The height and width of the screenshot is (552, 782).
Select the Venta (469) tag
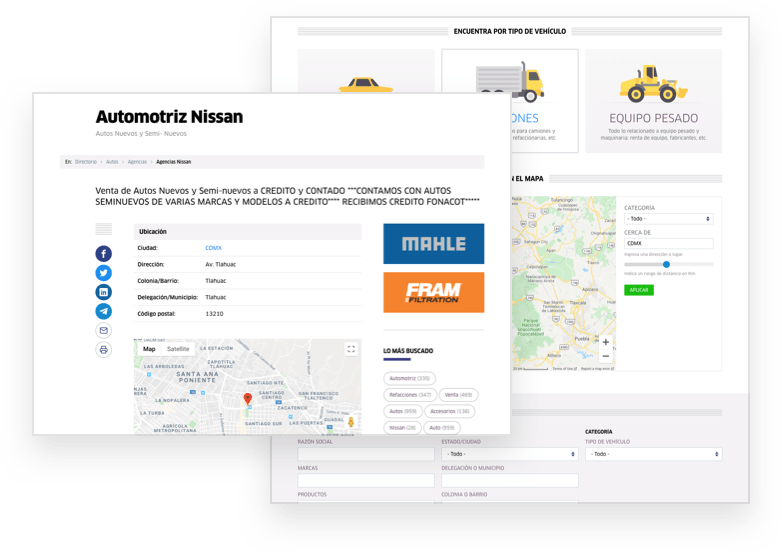click(458, 395)
